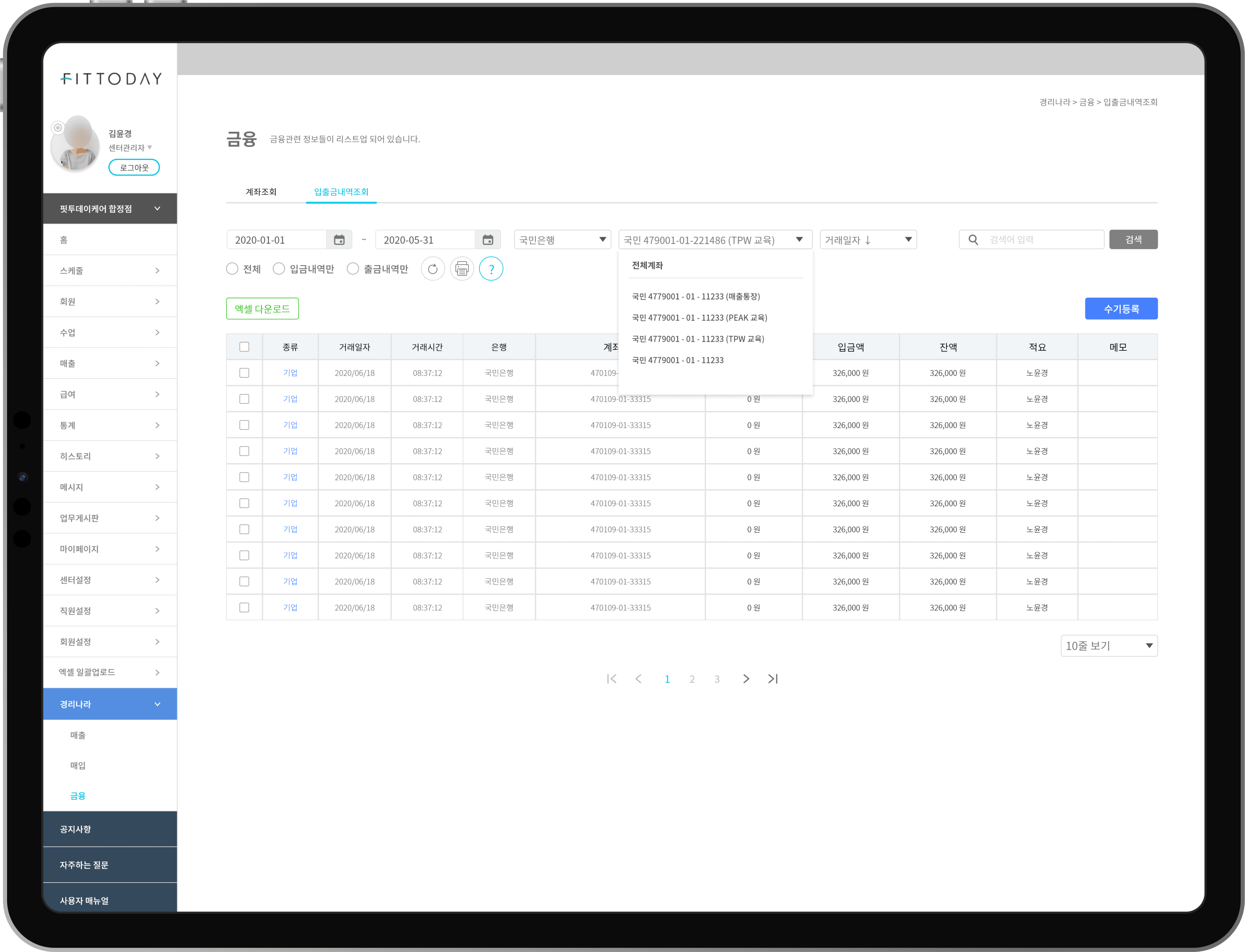Go to last page pagination icon
Screen dimensions: 1245x952
click(x=773, y=679)
